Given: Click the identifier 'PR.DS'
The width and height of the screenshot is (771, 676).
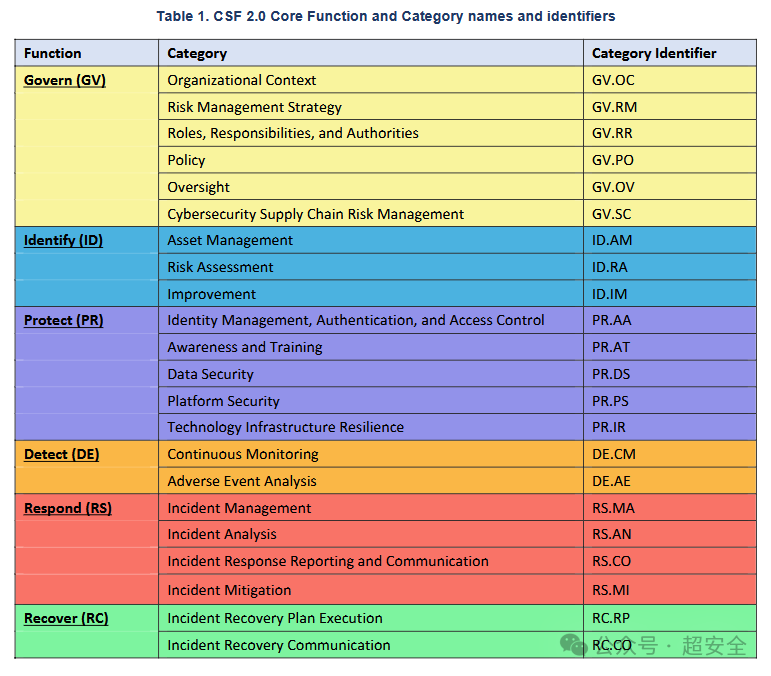Looking at the screenshot, I should pos(611,375).
